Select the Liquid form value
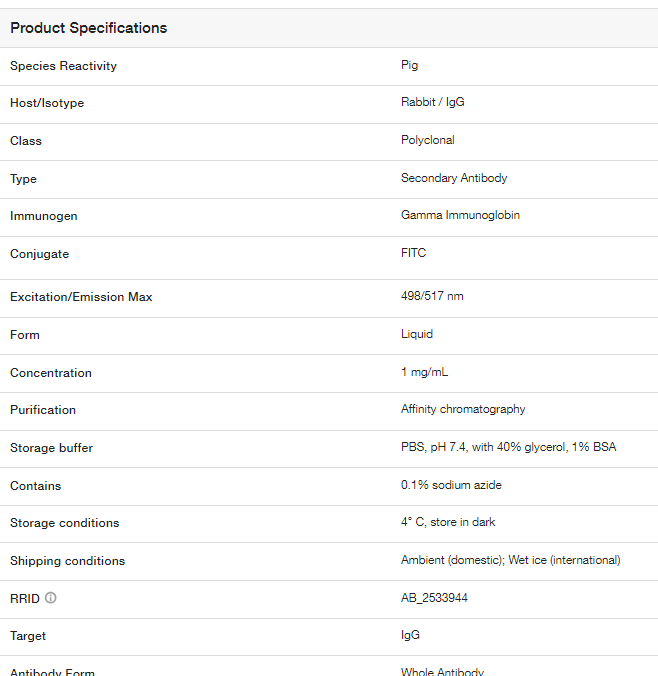 (x=417, y=334)
